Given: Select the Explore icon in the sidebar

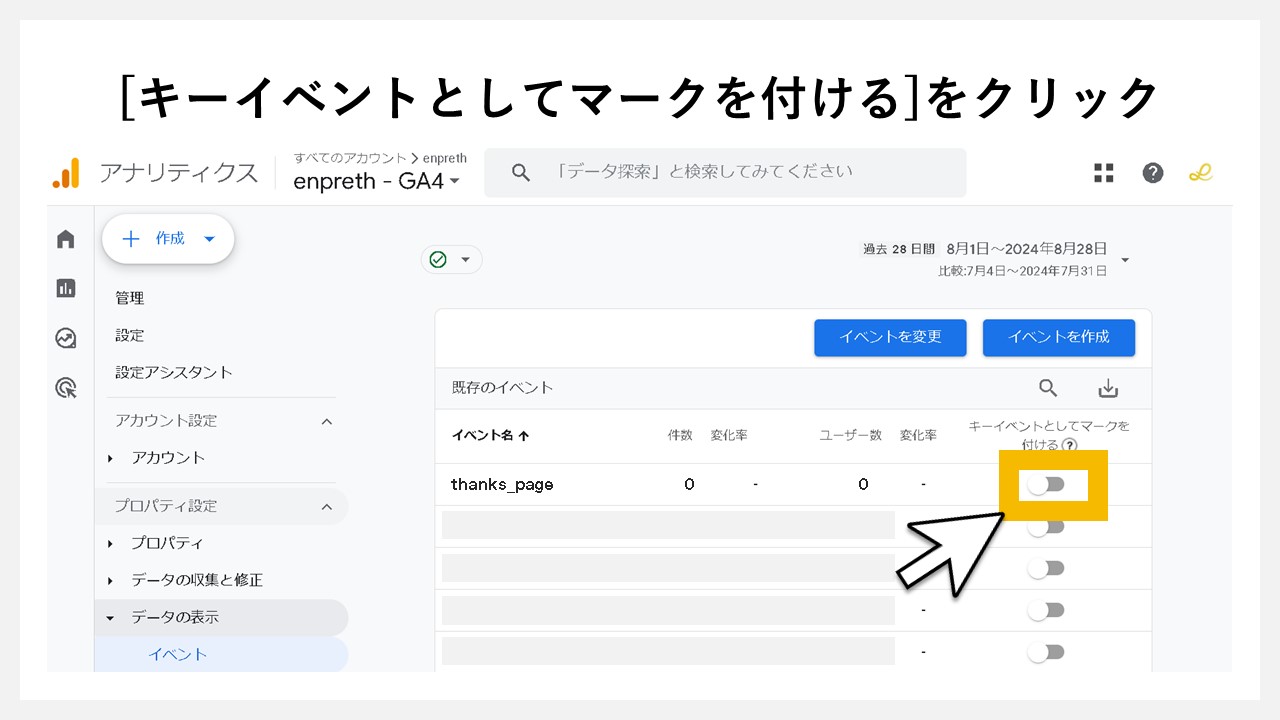Looking at the screenshot, I should [x=65, y=338].
